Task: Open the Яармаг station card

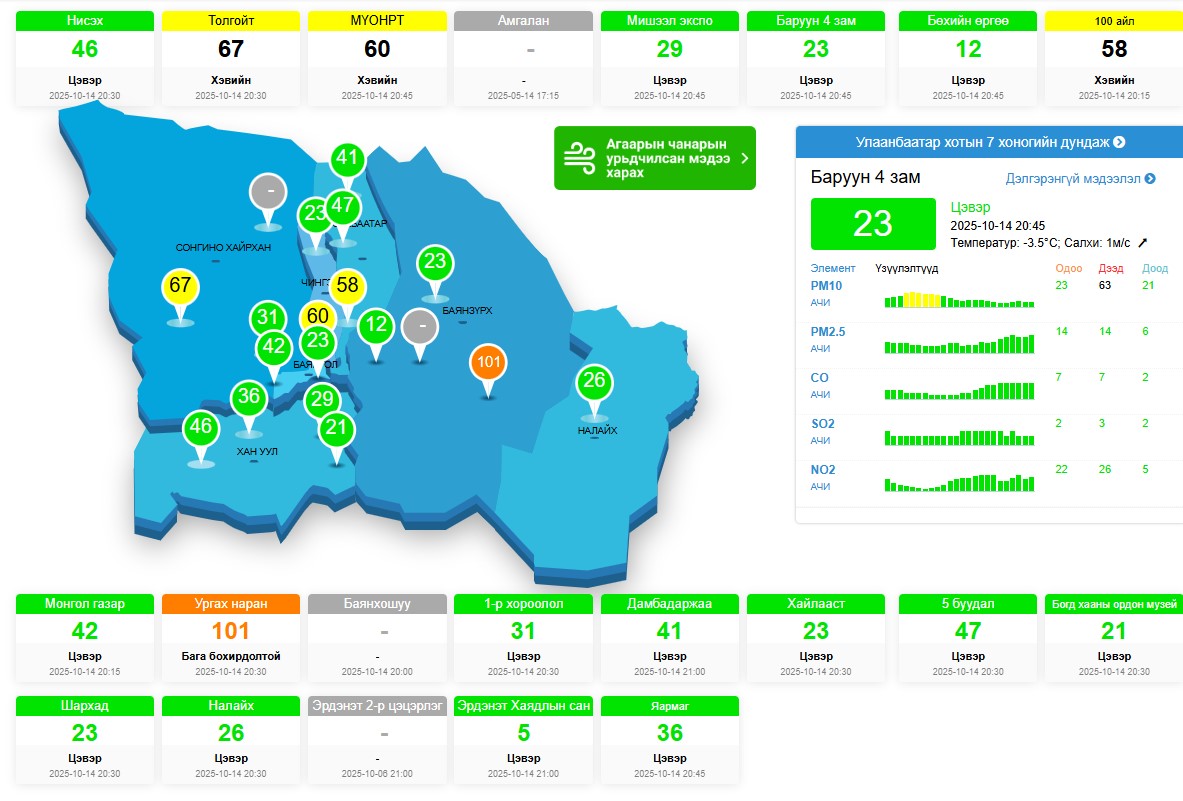Action: (x=670, y=742)
